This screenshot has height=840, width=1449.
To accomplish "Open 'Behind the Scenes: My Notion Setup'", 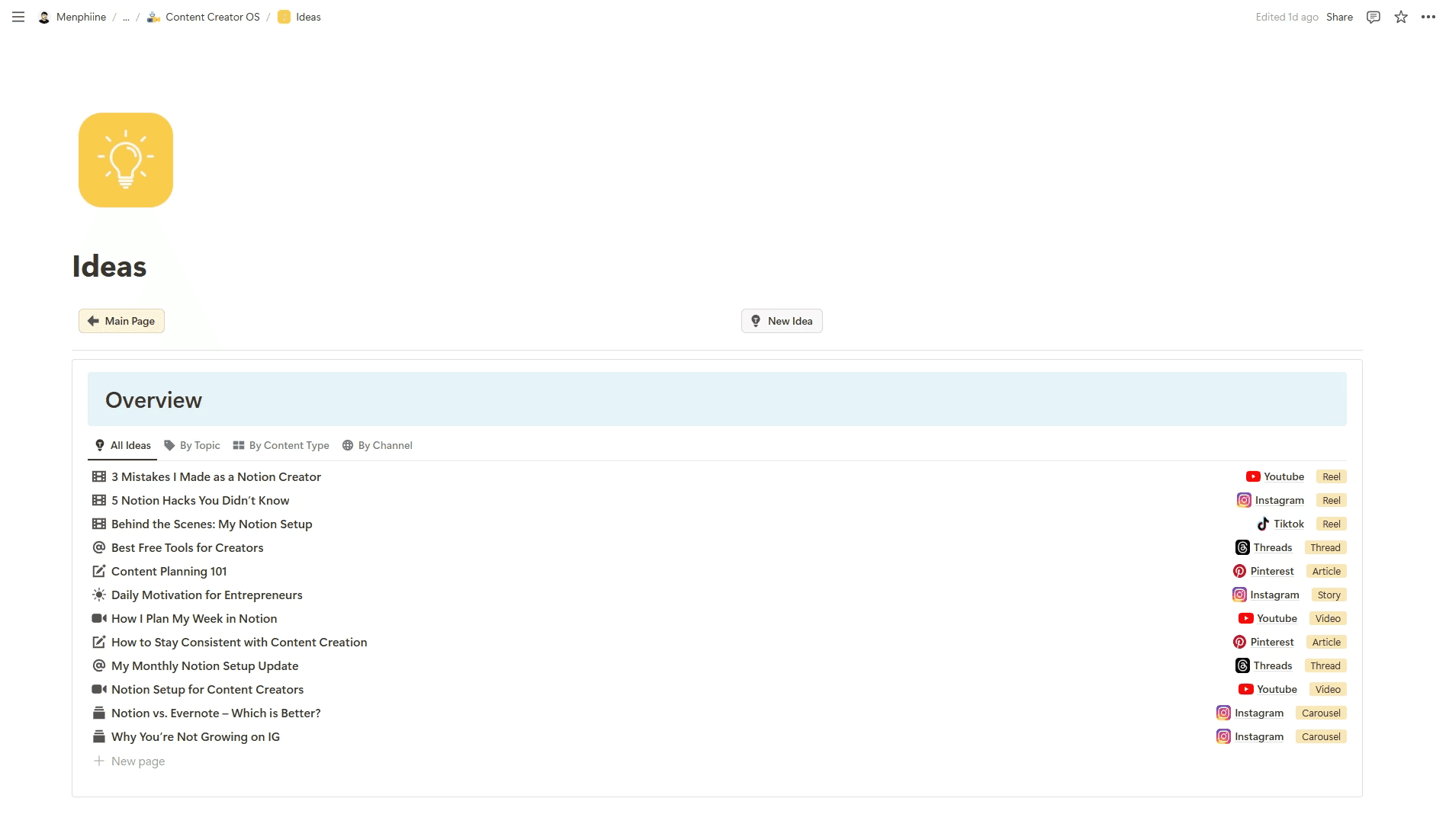I will click(x=211, y=524).
